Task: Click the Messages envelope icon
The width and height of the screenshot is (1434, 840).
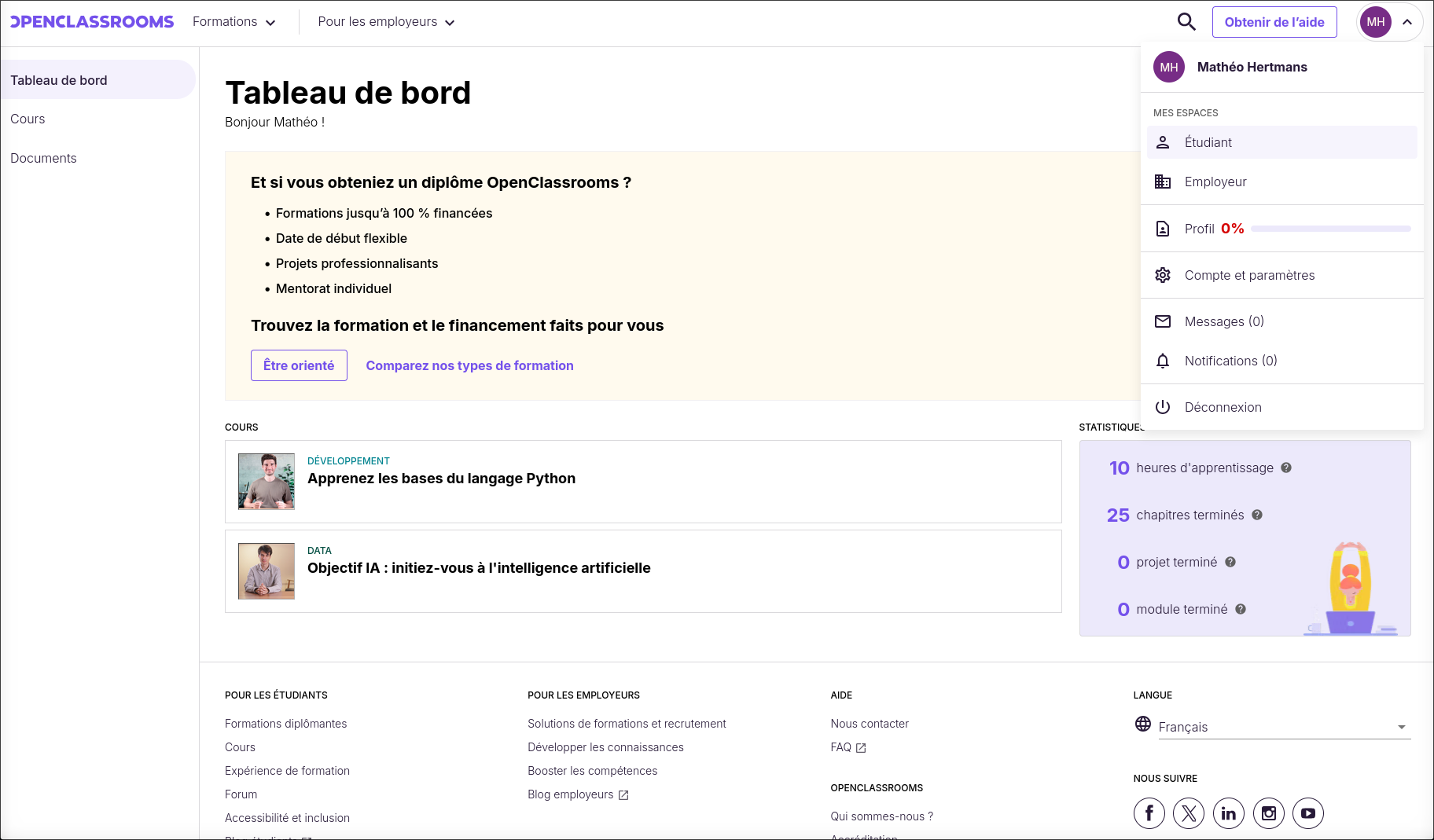Action: tap(1163, 321)
